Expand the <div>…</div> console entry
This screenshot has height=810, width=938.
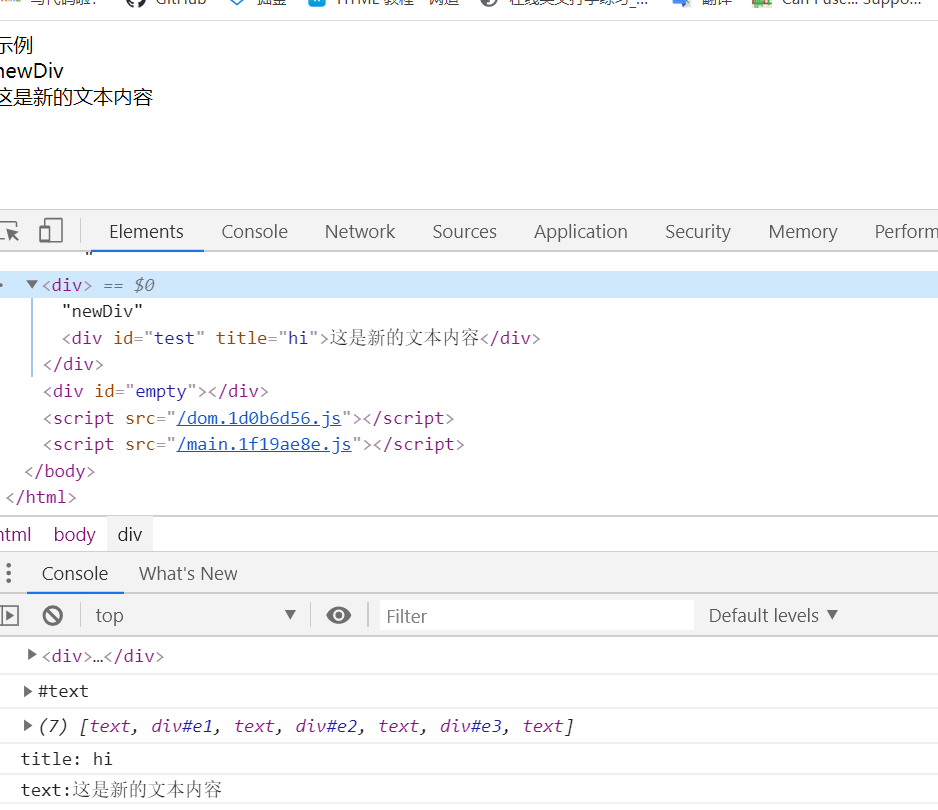click(32, 655)
